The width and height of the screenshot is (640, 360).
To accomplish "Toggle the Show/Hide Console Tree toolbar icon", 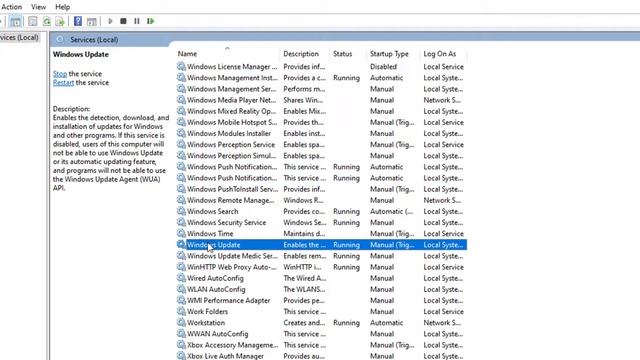I will 16,21.
